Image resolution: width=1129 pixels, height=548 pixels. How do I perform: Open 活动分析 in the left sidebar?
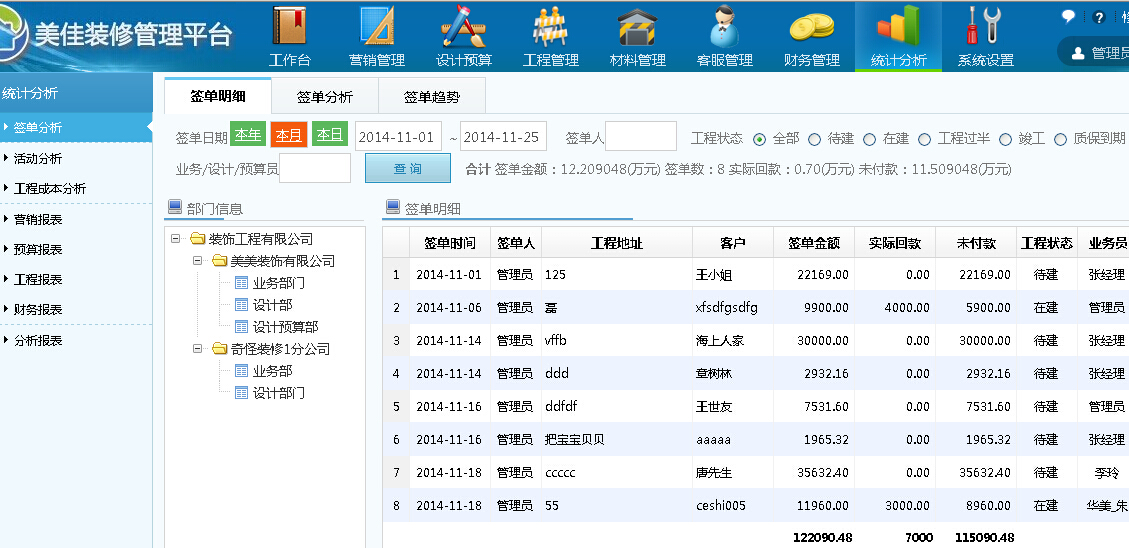click(x=38, y=158)
